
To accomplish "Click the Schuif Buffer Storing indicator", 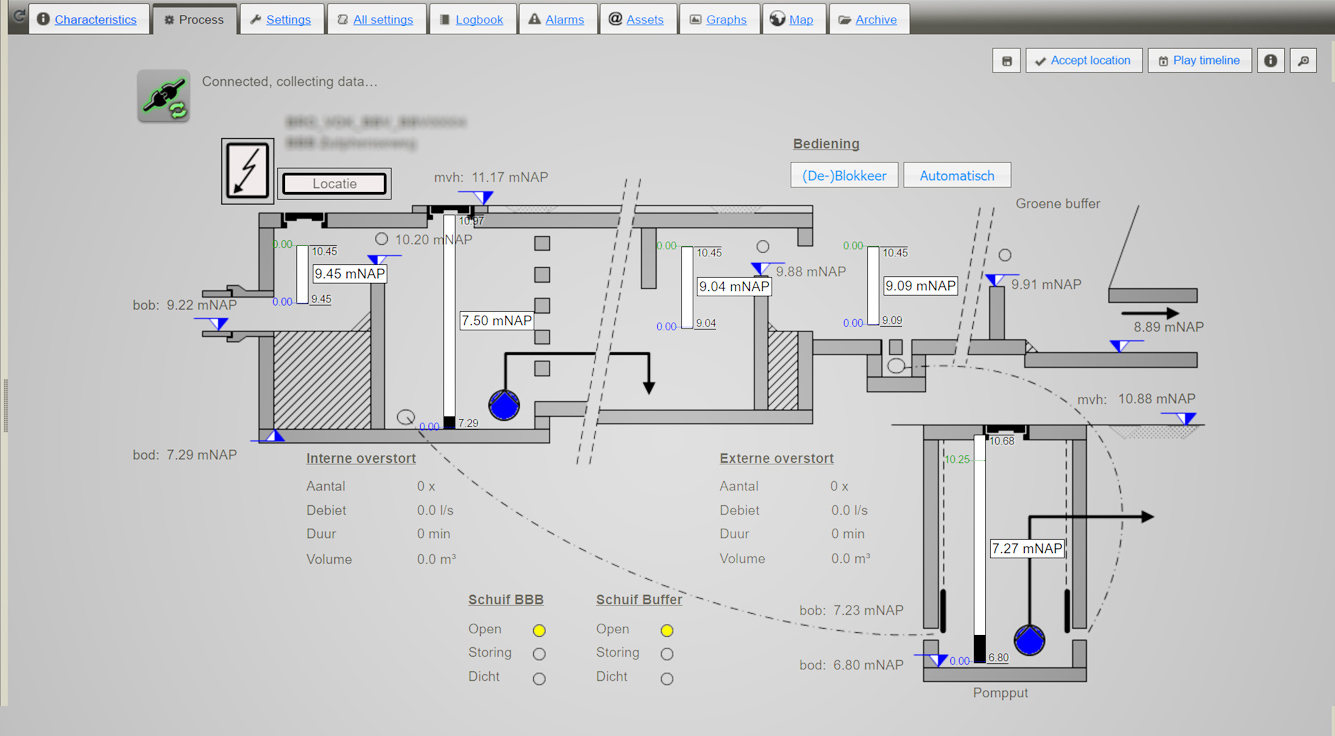I will [x=667, y=654].
